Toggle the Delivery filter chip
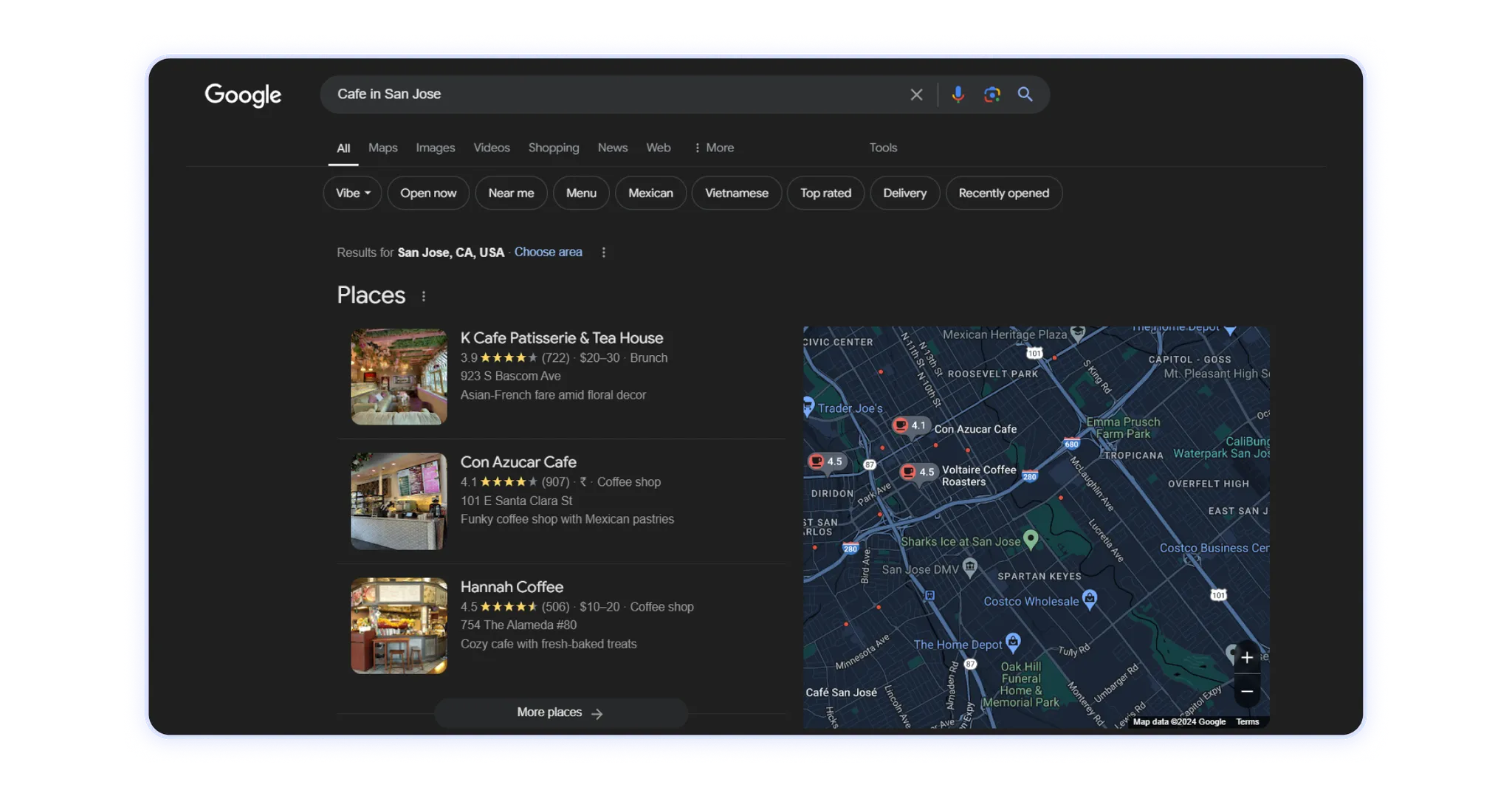Image resolution: width=1512 pixels, height=793 pixels. click(904, 193)
